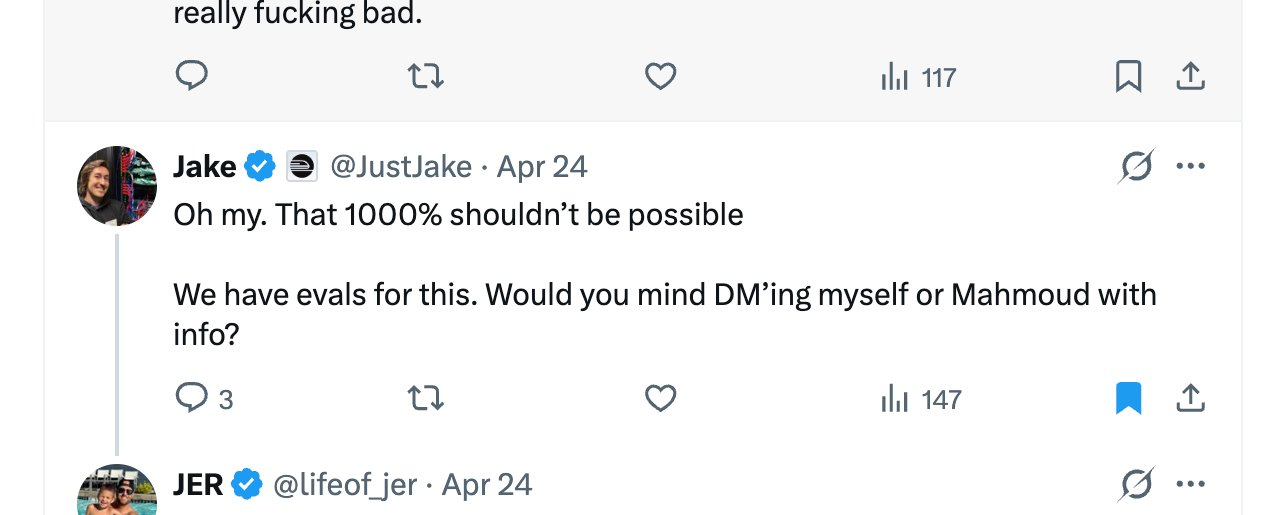This screenshot has height=515, width=1288.
Task: Reply to Jake's tweet
Action: pyautogui.click(x=192, y=399)
